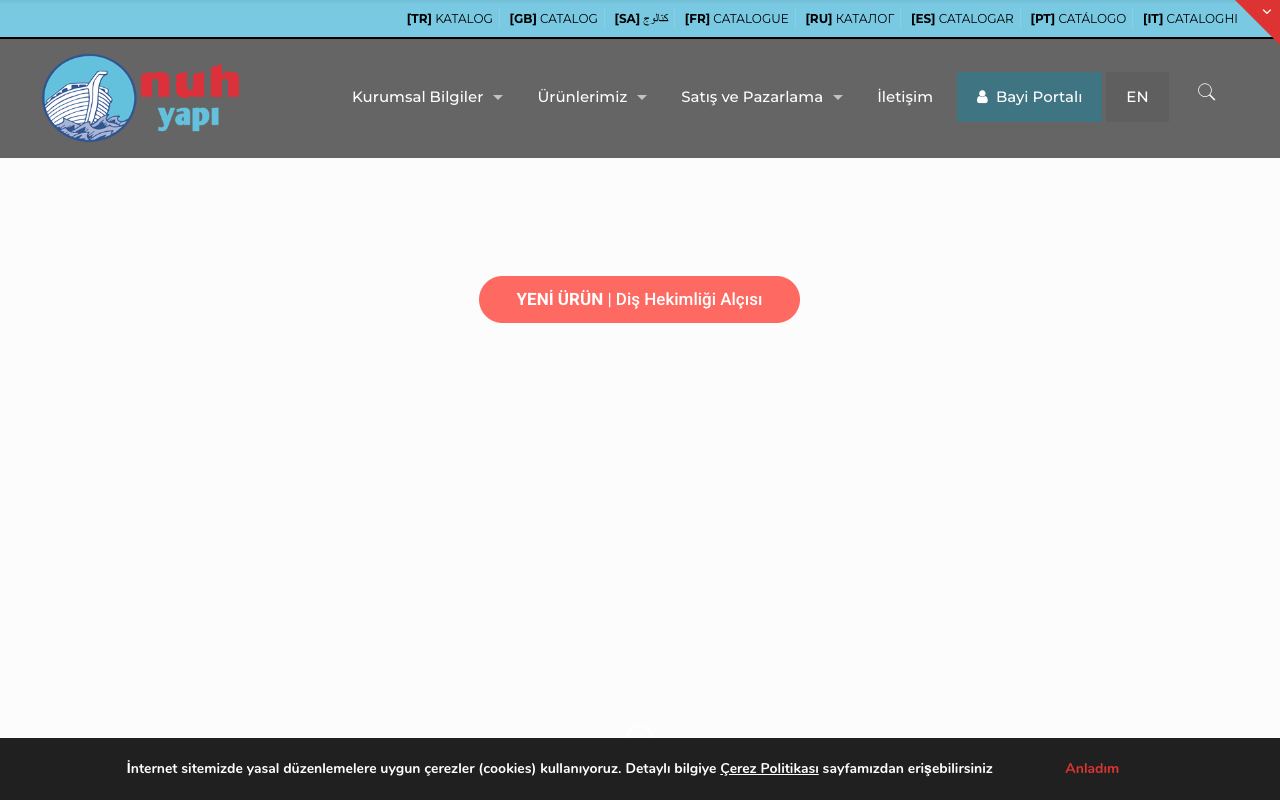The image size is (1280, 800).
Task: Open the Çerez Politikası link
Action: coord(769,768)
